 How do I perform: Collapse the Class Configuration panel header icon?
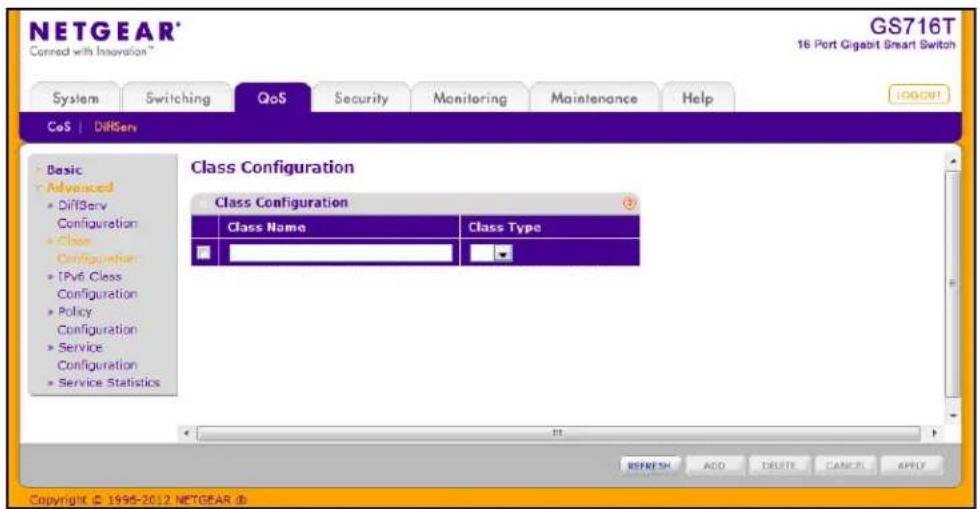[203, 203]
